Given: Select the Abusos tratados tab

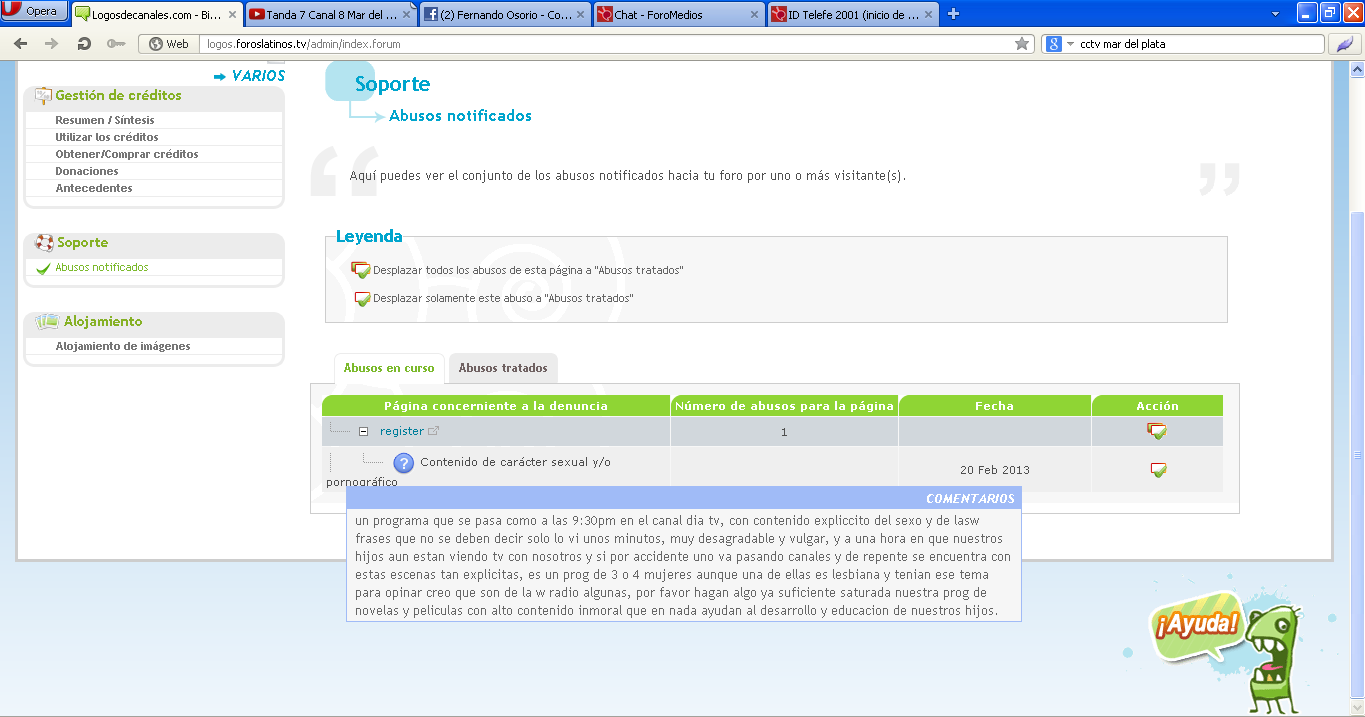Looking at the screenshot, I should (x=503, y=368).
